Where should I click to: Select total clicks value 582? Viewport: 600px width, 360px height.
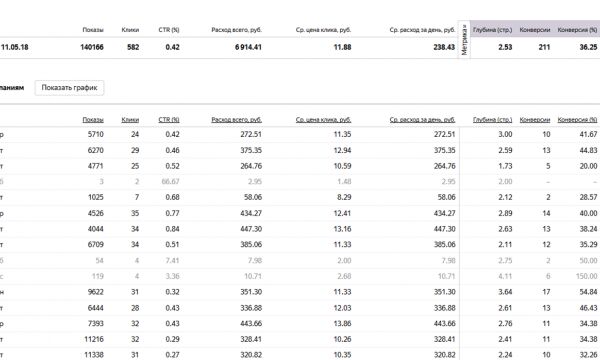(133, 47)
